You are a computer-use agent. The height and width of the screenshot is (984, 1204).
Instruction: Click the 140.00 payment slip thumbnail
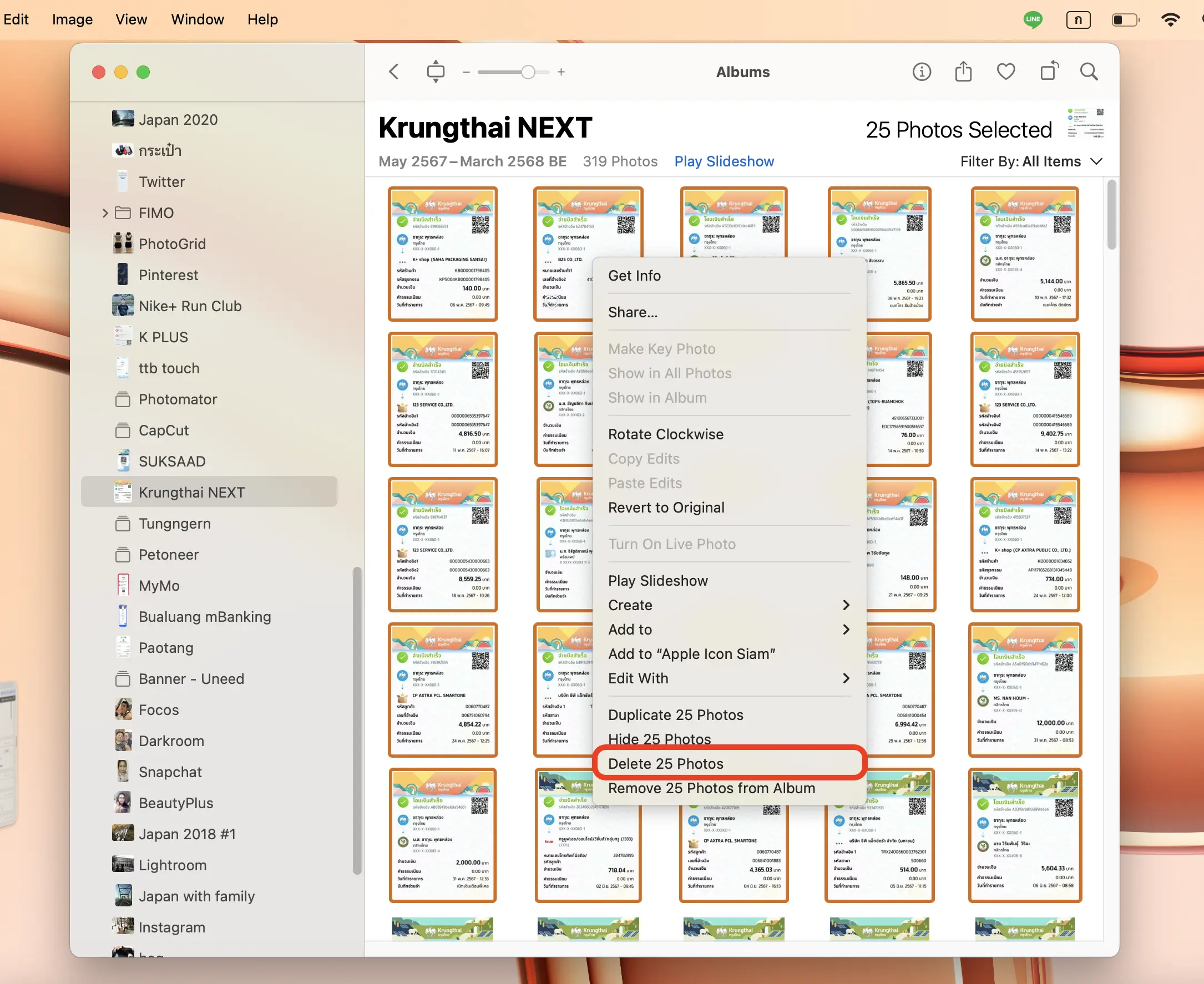(442, 254)
